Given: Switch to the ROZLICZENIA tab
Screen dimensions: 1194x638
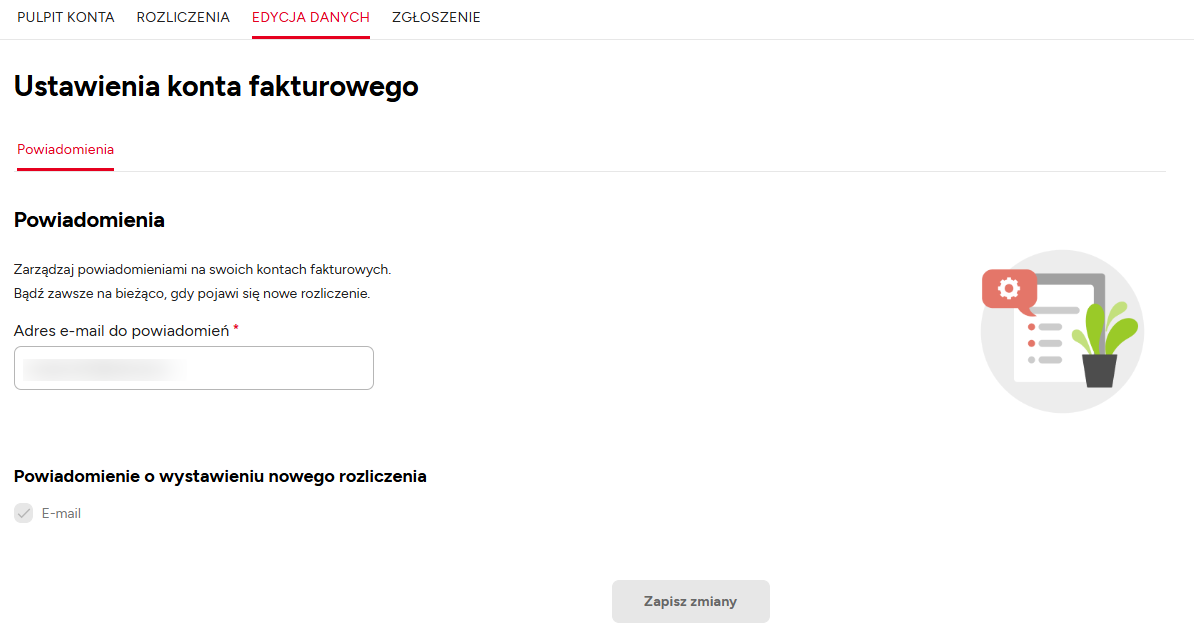Looking at the screenshot, I should (183, 17).
